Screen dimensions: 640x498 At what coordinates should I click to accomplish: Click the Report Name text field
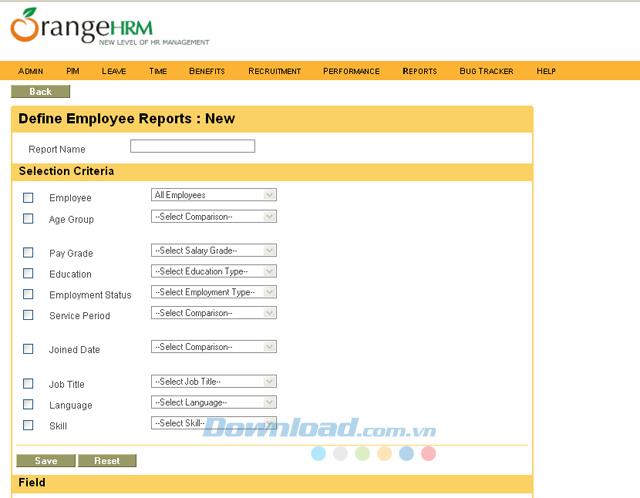(192, 146)
